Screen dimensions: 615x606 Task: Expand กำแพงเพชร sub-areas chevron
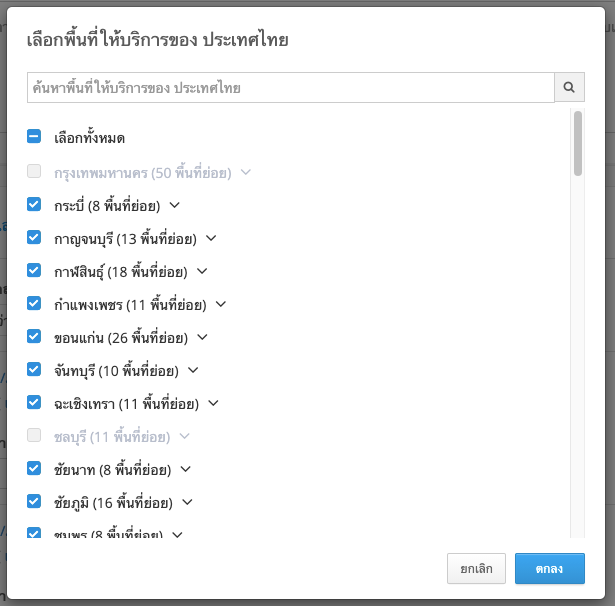221,304
